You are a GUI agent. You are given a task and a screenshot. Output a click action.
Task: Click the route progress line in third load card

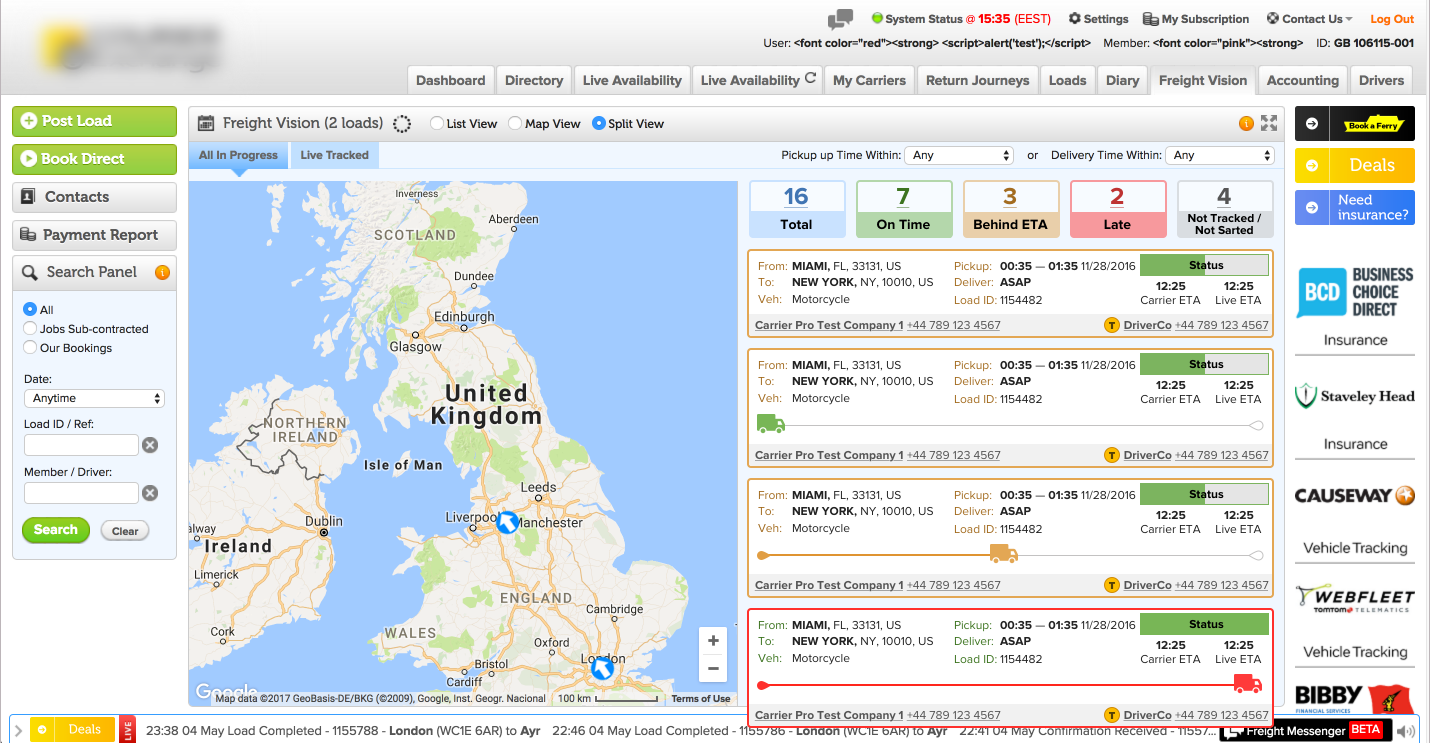tap(1010, 555)
